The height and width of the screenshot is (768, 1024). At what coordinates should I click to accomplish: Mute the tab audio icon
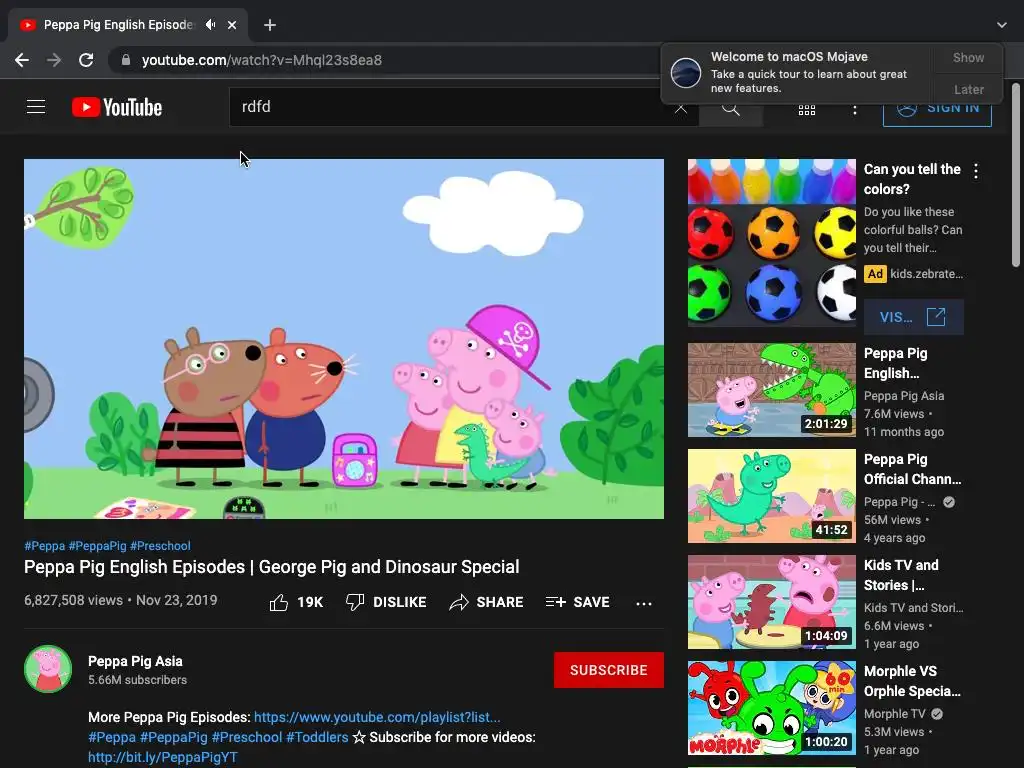210,25
